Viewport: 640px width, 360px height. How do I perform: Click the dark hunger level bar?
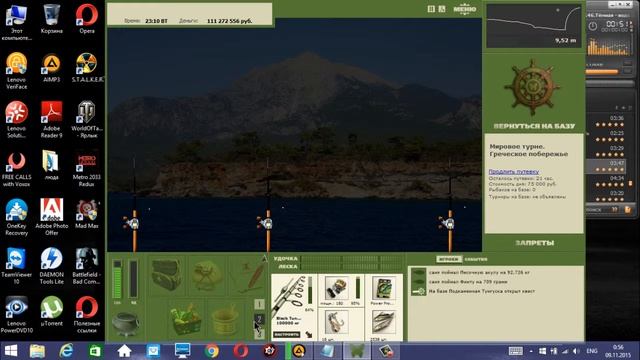pos(133,280)
